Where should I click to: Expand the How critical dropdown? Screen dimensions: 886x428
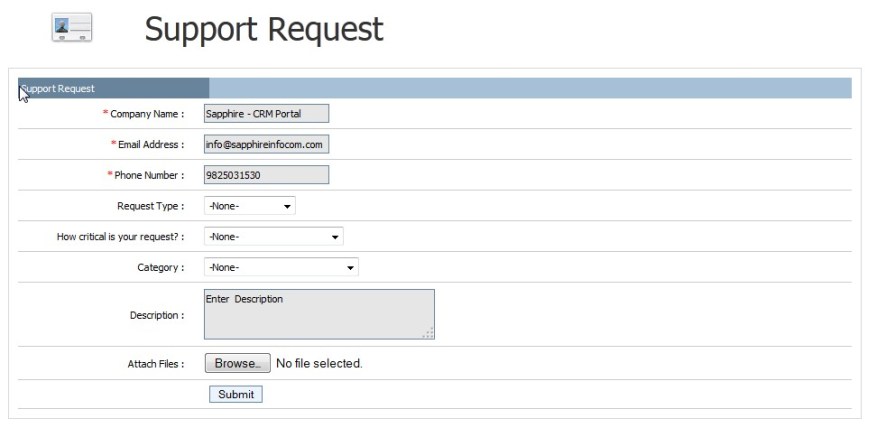point(273,237)
